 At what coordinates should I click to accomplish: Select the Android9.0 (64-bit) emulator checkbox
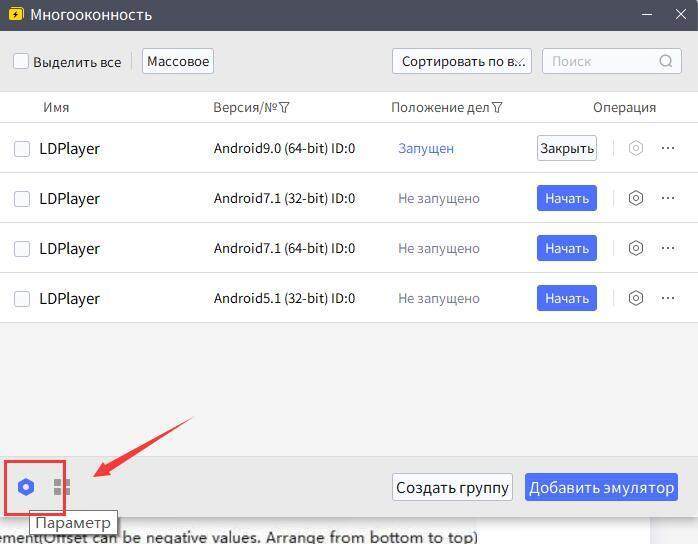[x=22, y=149]
